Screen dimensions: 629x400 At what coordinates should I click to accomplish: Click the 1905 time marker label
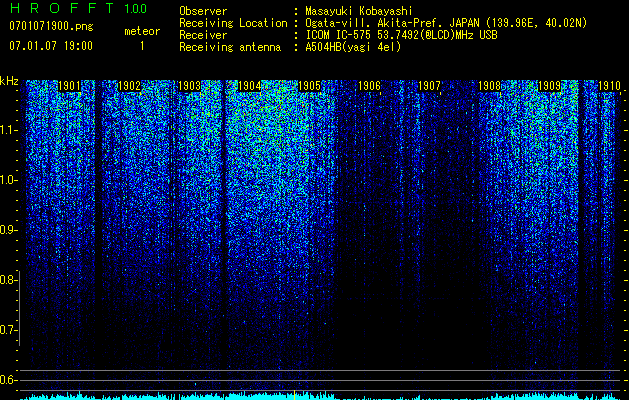point(309,86)
